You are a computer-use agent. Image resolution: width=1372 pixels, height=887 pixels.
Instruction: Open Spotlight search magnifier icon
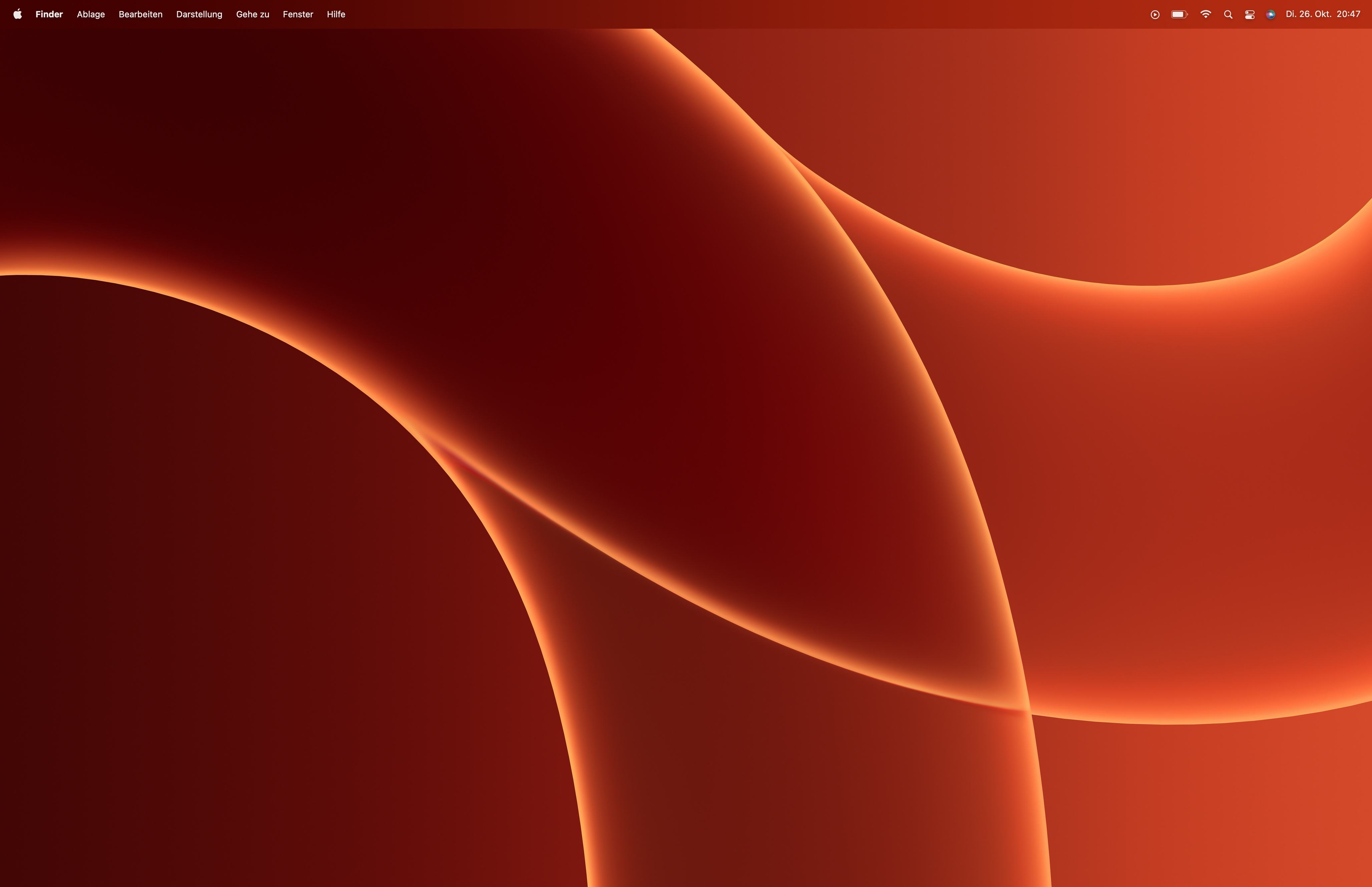(x=1228, y=14)
